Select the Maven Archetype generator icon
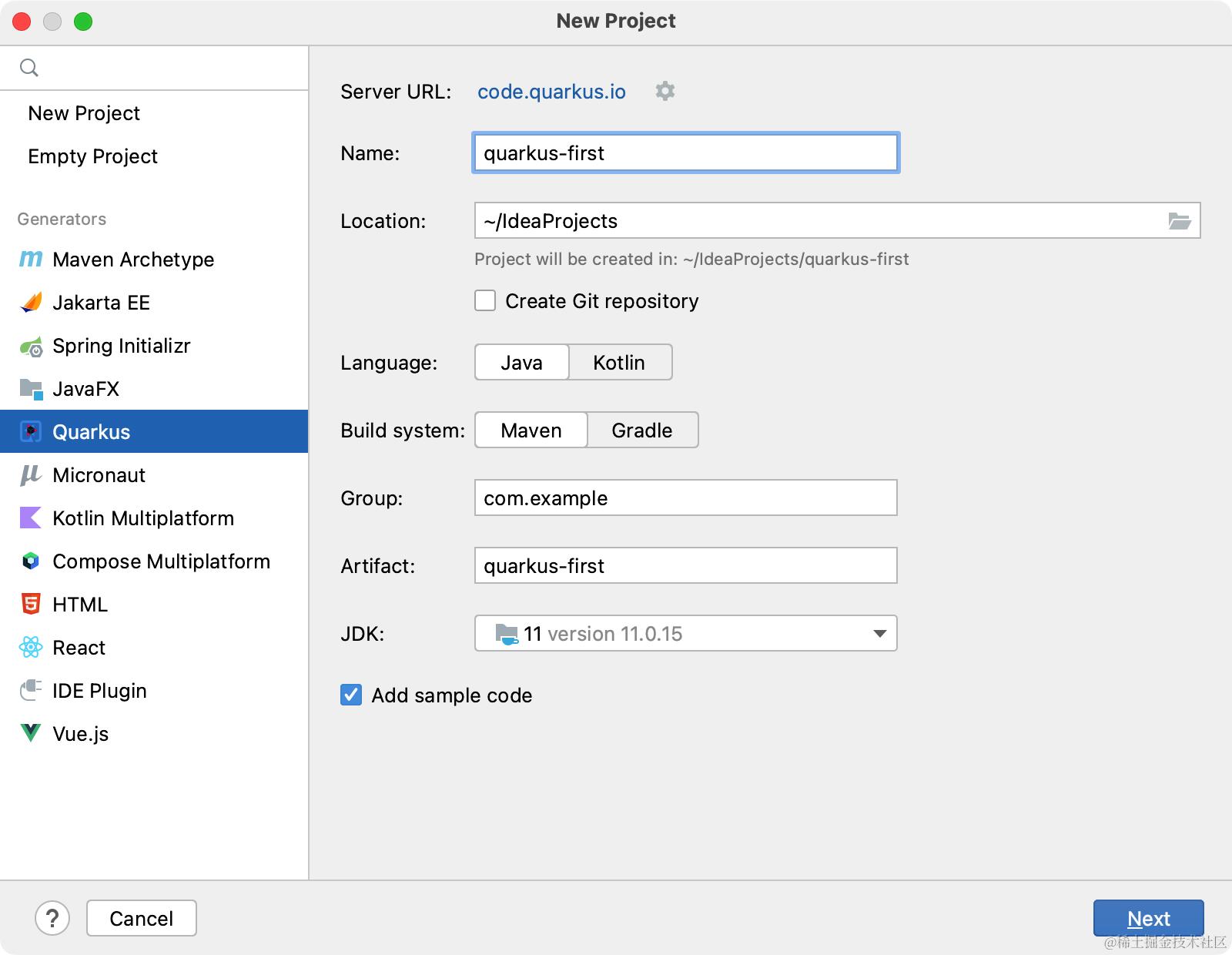1232x955 pixels. (x=31, y=260)
